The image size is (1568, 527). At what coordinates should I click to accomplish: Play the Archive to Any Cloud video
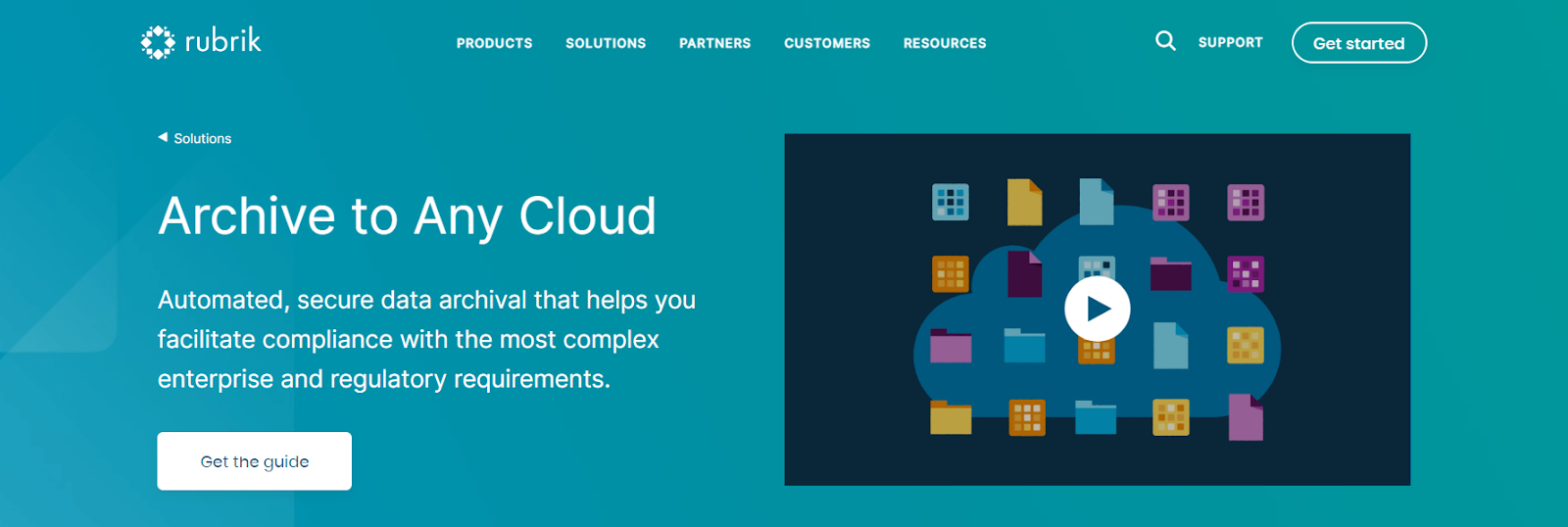(x=1098, y=309)
